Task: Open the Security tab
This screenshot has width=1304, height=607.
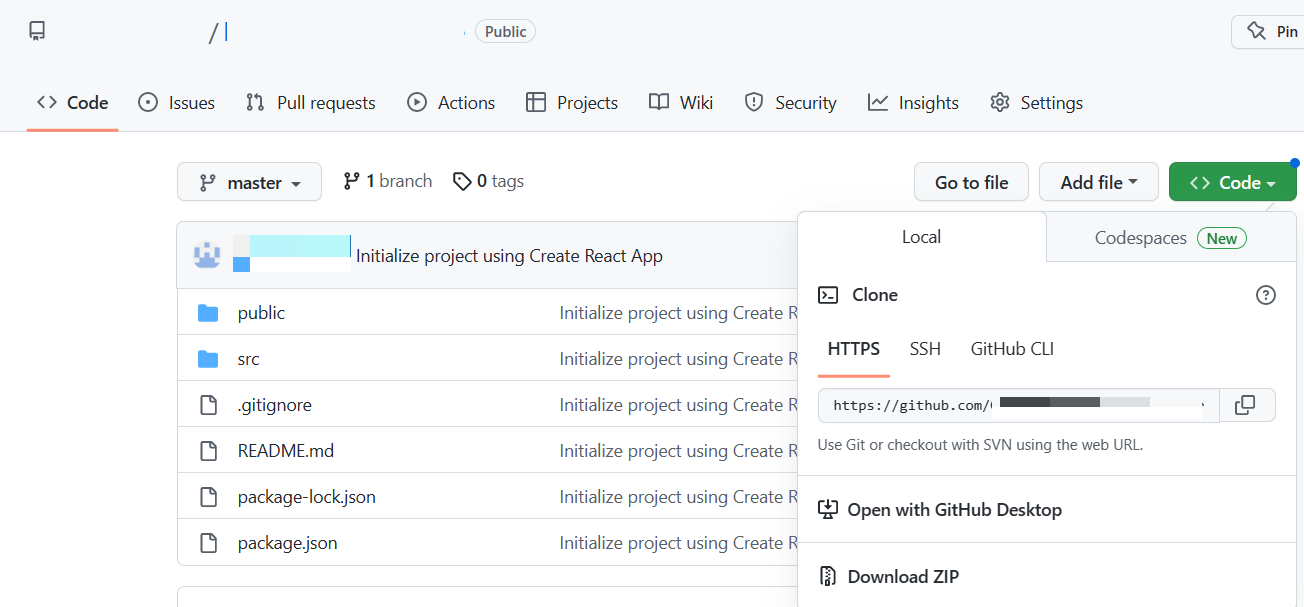Action: coord(791,102)
